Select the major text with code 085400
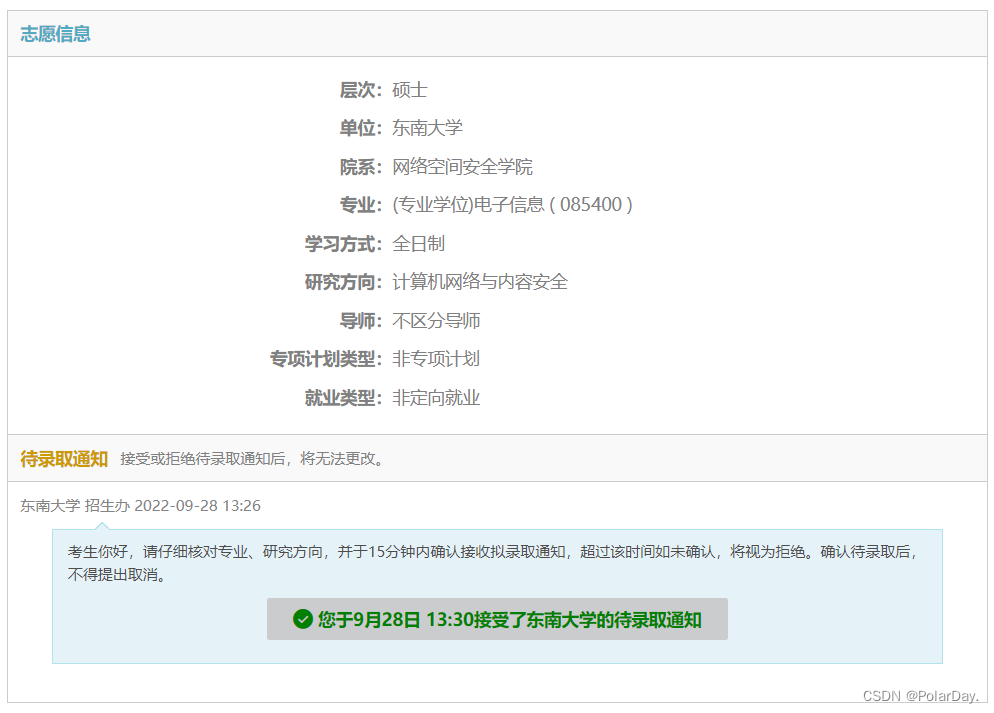This screenshot has height=713, width=994. pos(512,205)
